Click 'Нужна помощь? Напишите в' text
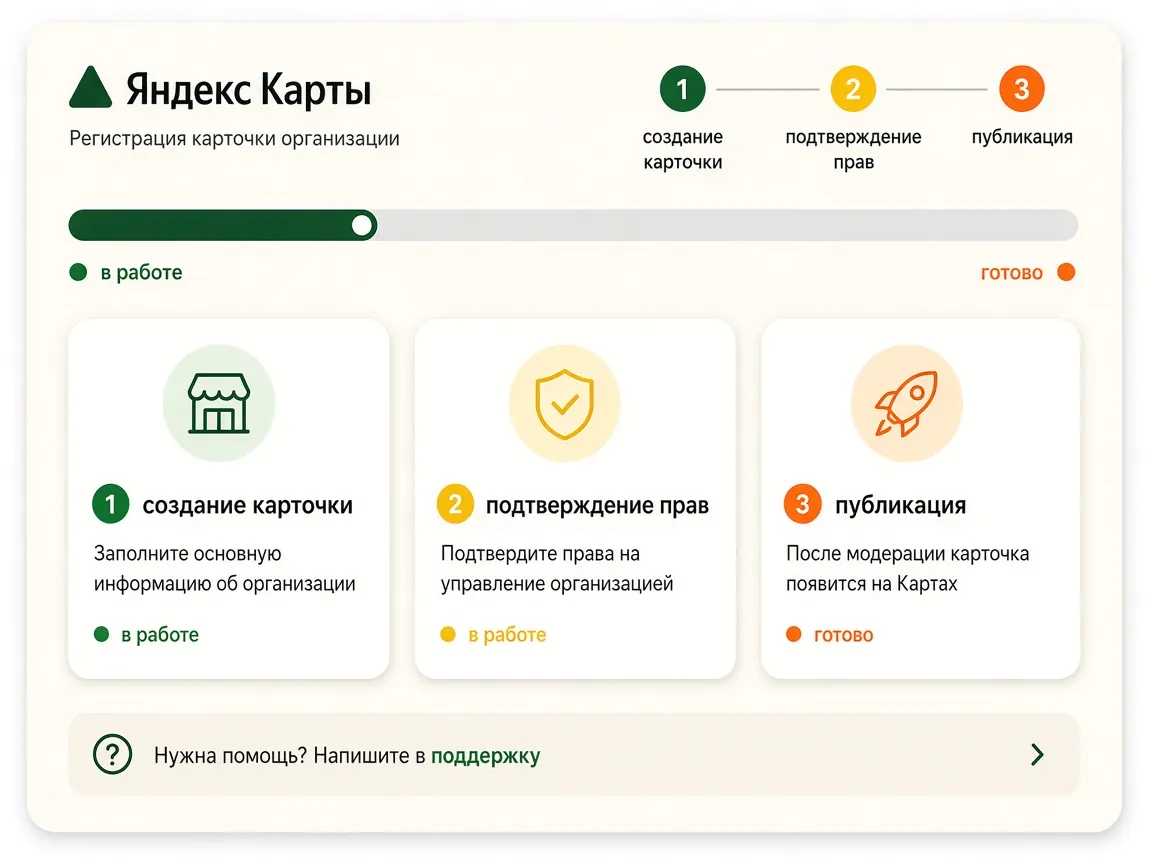The height and width of the screenshot is (864, 1152). [x=289, y=756]
